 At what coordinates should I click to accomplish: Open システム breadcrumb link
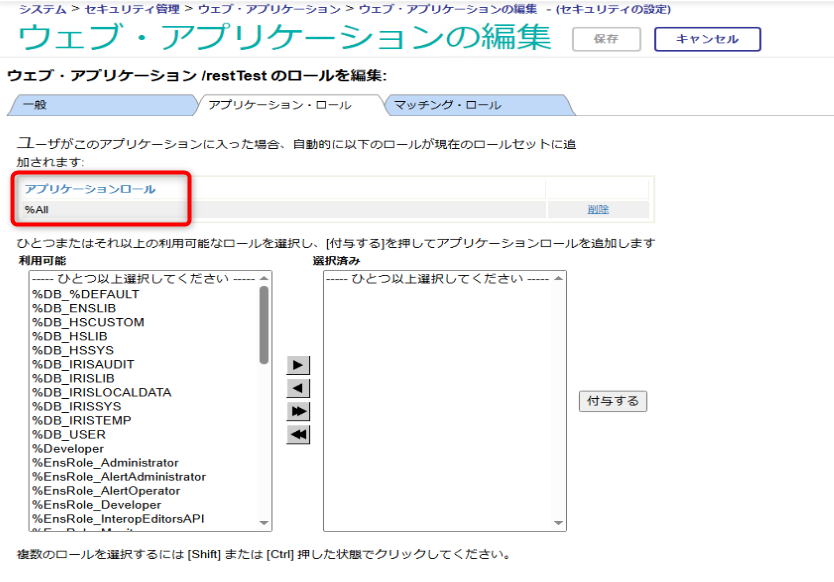coord(42,9)
